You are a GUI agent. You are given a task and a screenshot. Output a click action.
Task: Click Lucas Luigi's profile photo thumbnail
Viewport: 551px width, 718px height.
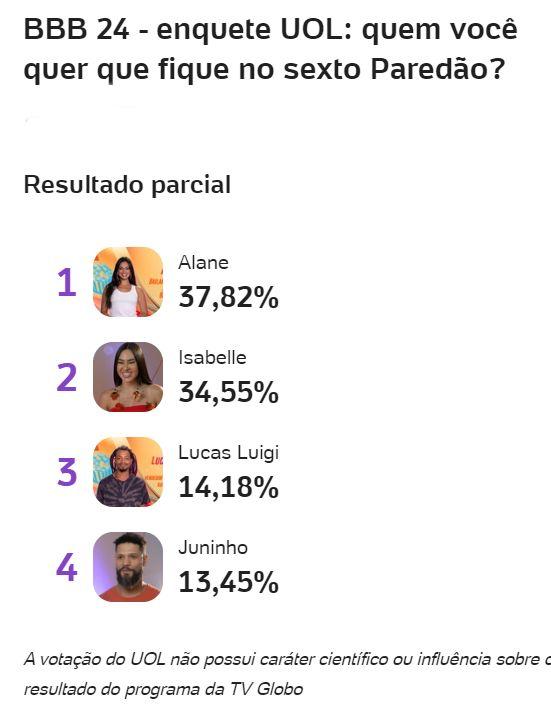(128, 472)
